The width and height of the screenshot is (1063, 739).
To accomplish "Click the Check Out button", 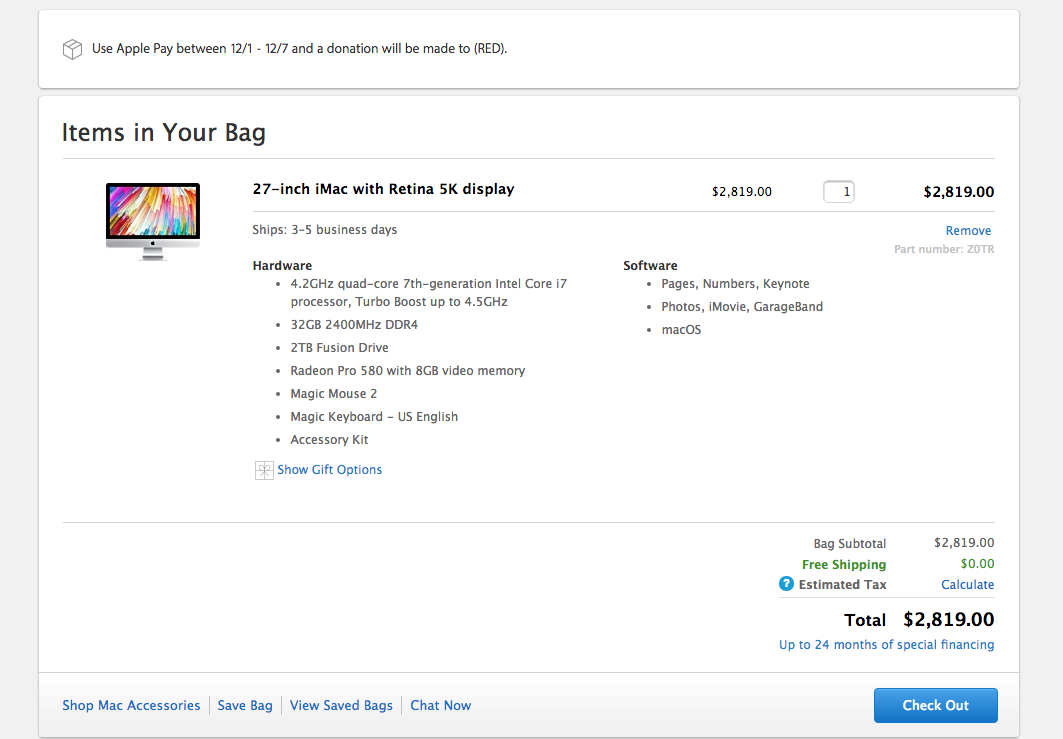I will (x=936, y=705).
